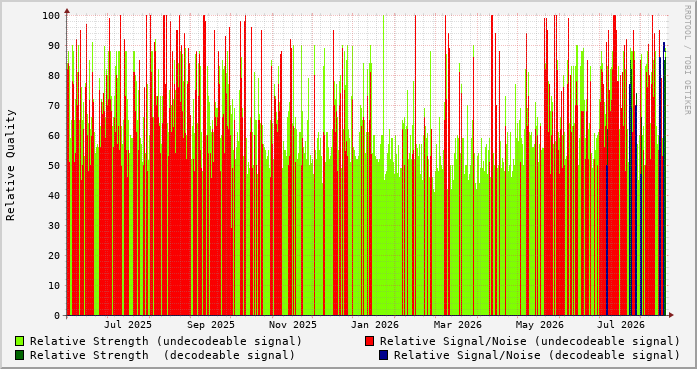Click the red undecodeable Signal/Noise legend swatch
697x369 pixels.
tap(369, 341)
